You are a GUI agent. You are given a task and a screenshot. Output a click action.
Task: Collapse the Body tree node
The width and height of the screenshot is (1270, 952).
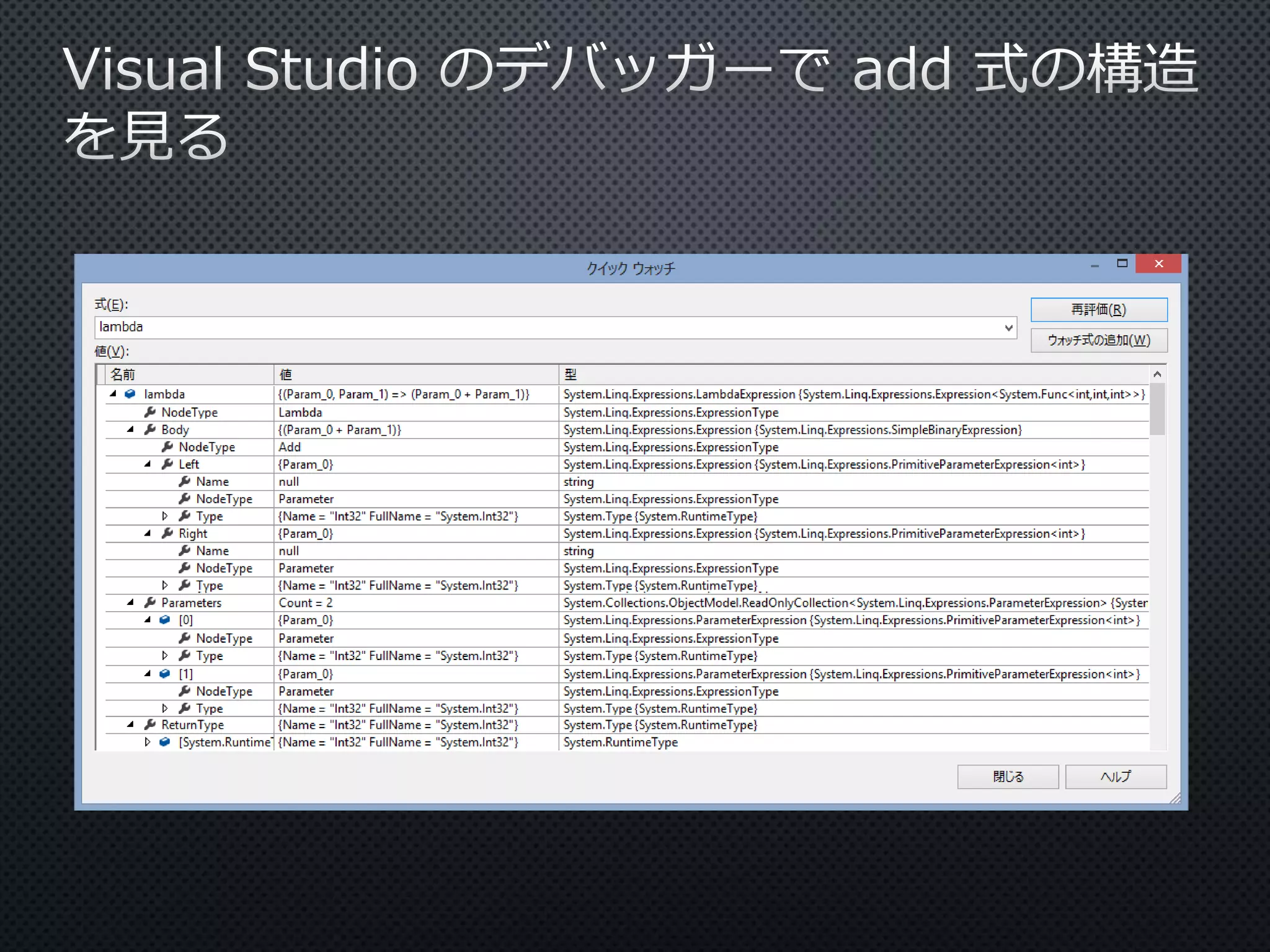click(131, 430)
